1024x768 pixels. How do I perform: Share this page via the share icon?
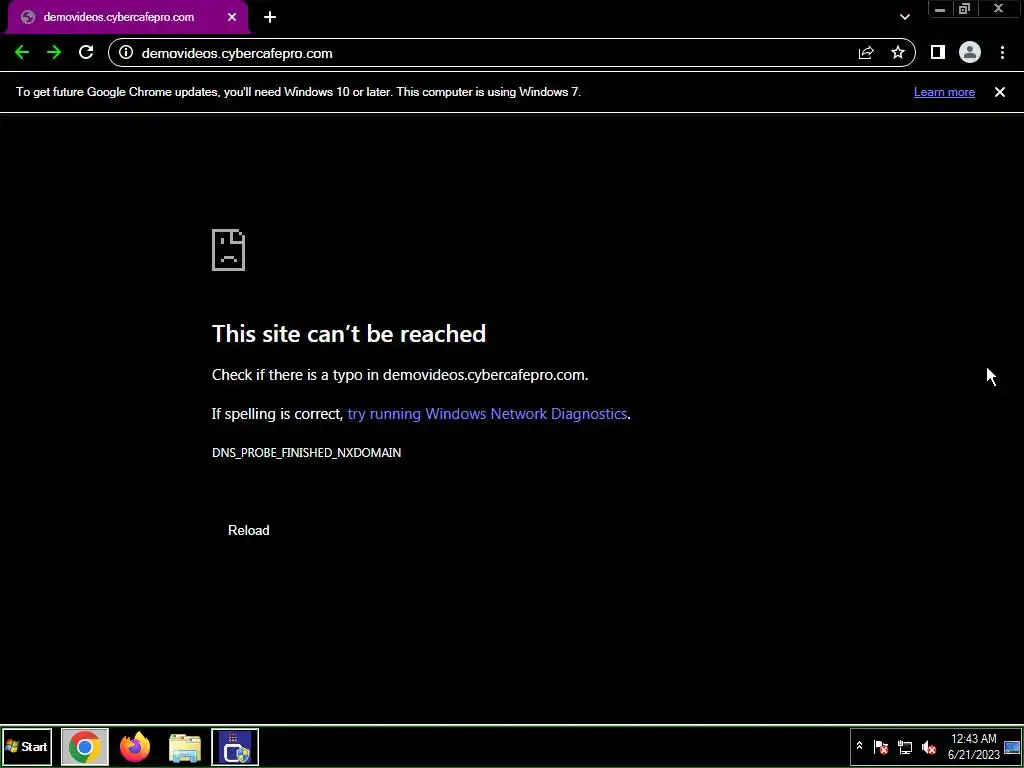coord(866,53)
